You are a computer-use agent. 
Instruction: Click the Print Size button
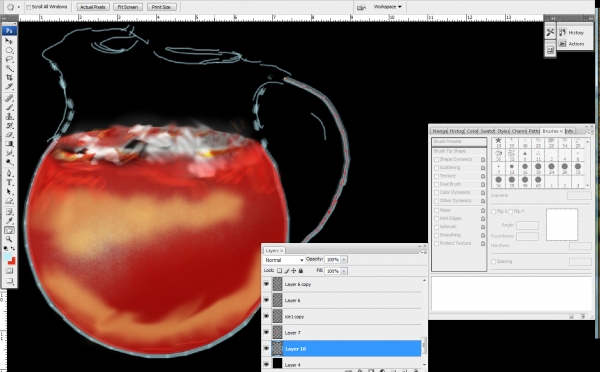point(161,7)
